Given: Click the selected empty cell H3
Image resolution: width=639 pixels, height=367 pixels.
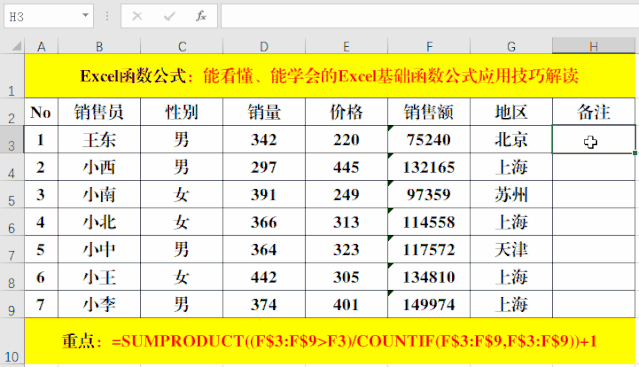Looking at the screenshot, I should tap(594, 139).
